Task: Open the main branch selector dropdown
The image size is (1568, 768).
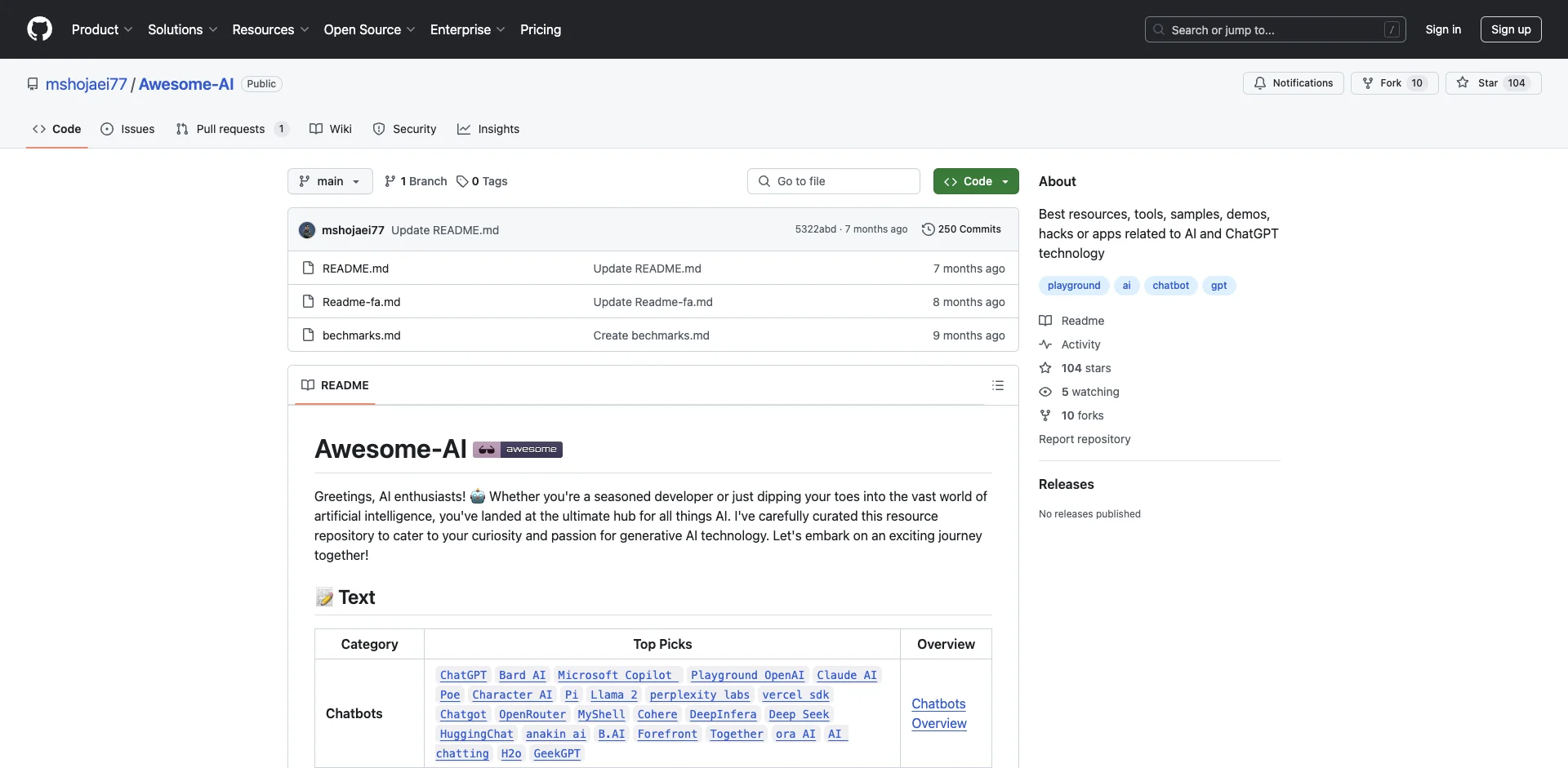Action: 330,181
